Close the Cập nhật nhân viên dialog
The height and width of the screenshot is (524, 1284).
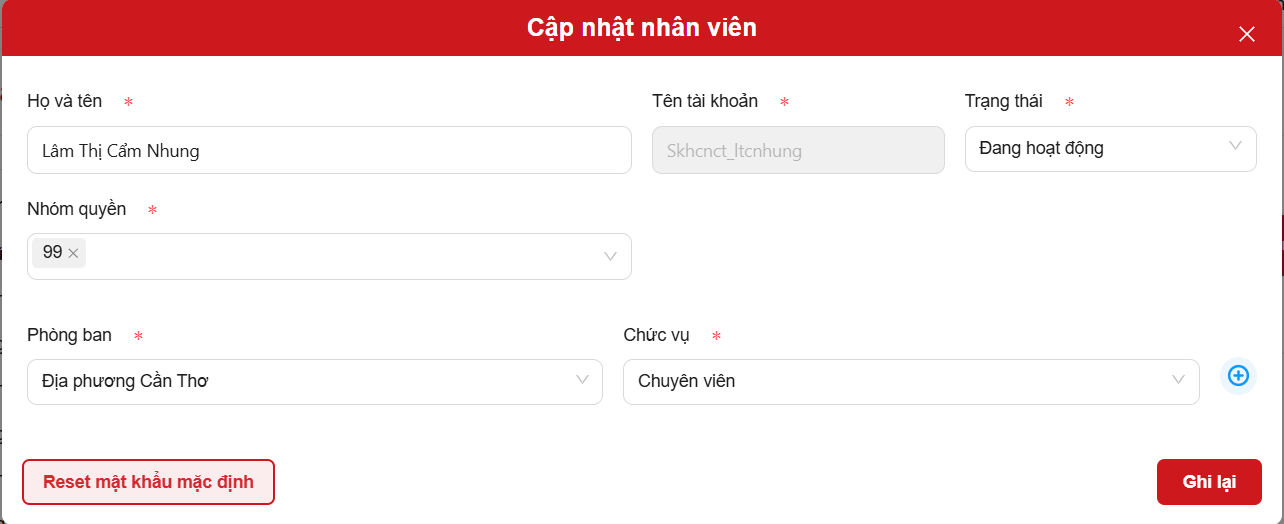point(1246,34)
